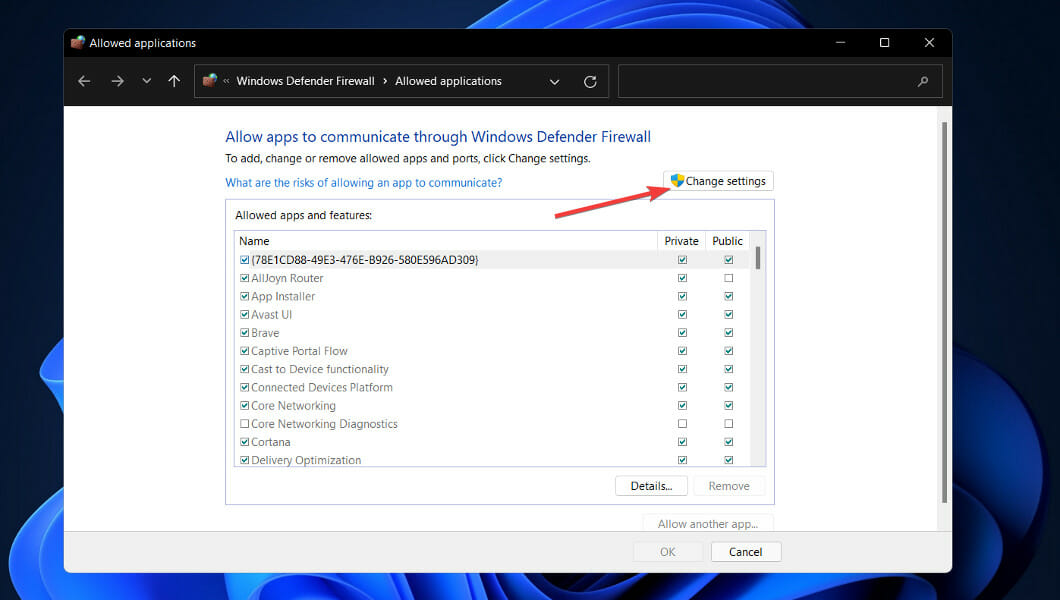Screen dimensions: 1060x600
Task: Click the firewall icon in address bar
Action: (x=210, y=80)
